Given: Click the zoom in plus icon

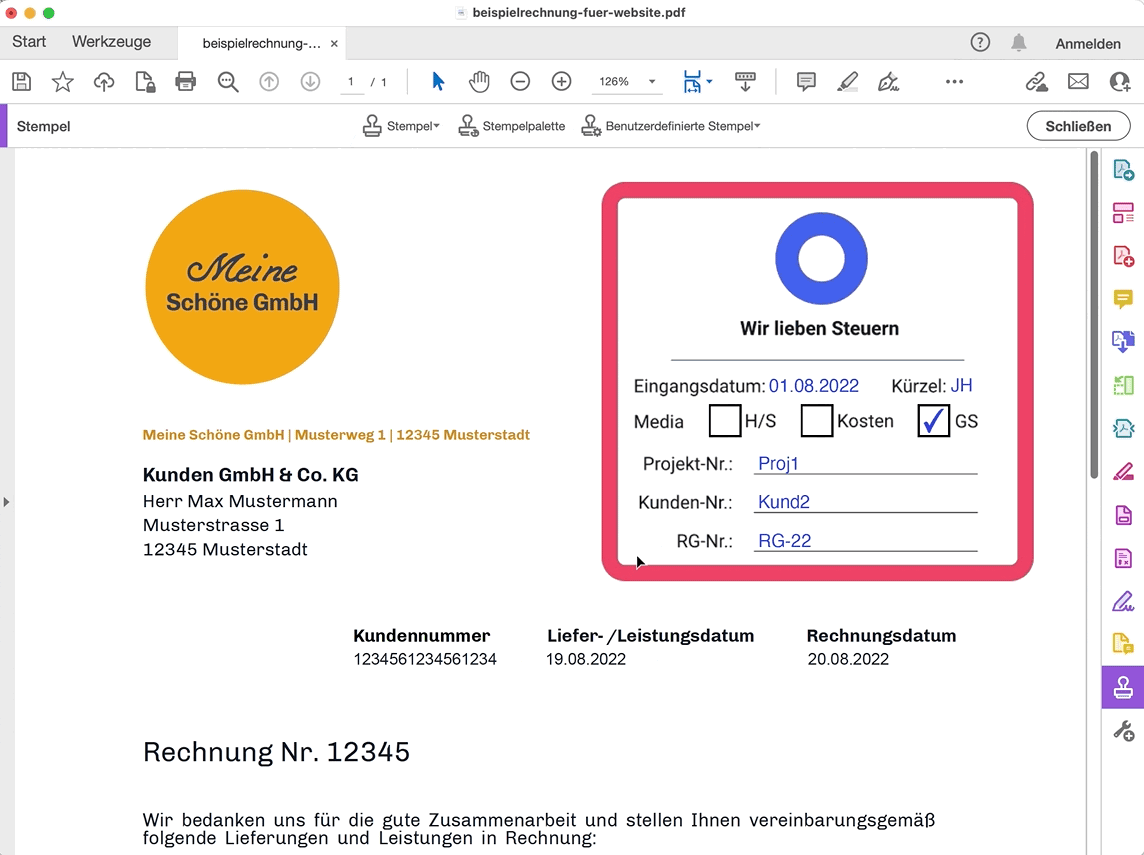Looking at the screenshot, I should [x=562, y=82].
